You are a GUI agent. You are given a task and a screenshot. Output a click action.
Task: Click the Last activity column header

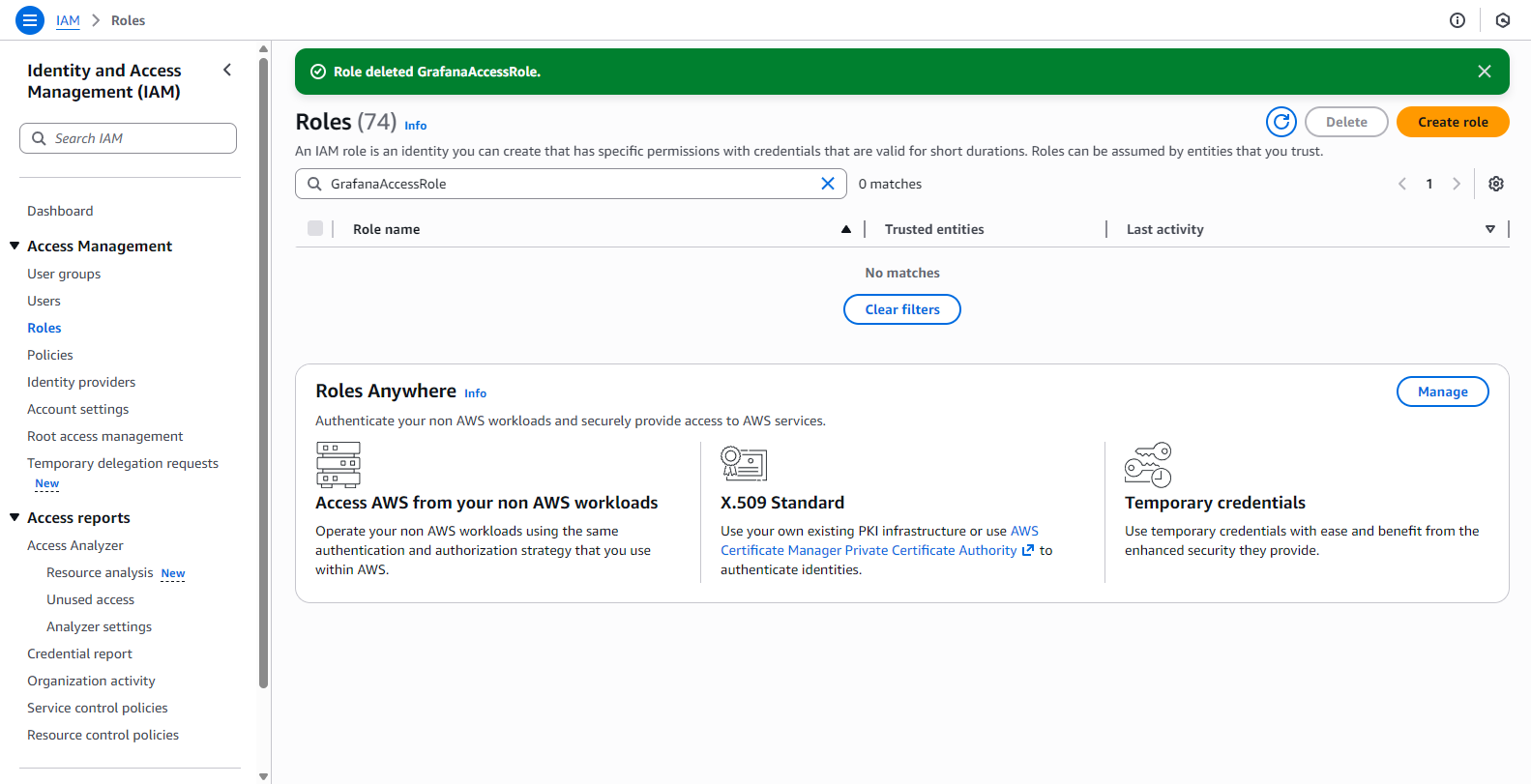[1165, 229]
